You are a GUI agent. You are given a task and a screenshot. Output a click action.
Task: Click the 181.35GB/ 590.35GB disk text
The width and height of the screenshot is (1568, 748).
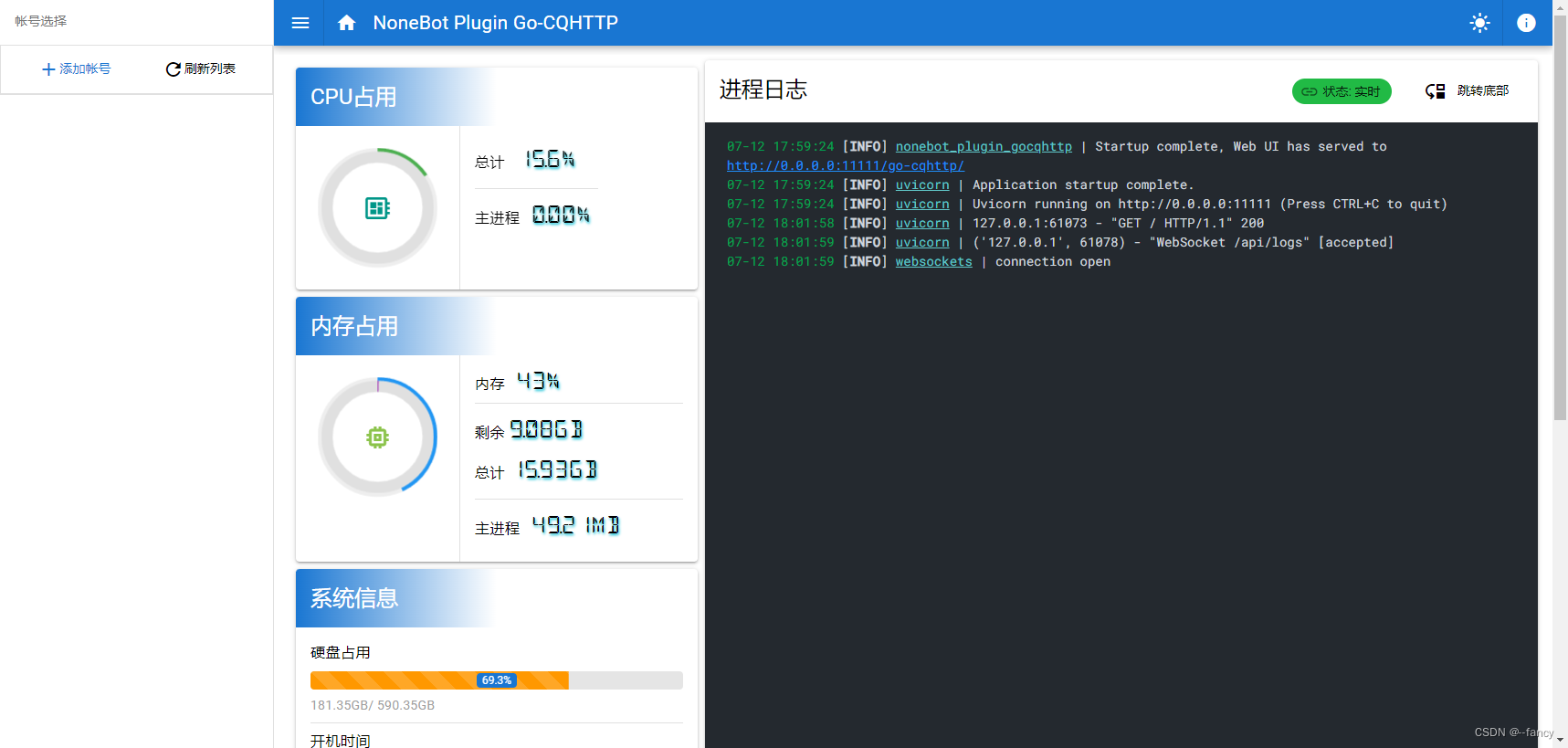click(373, 705)
